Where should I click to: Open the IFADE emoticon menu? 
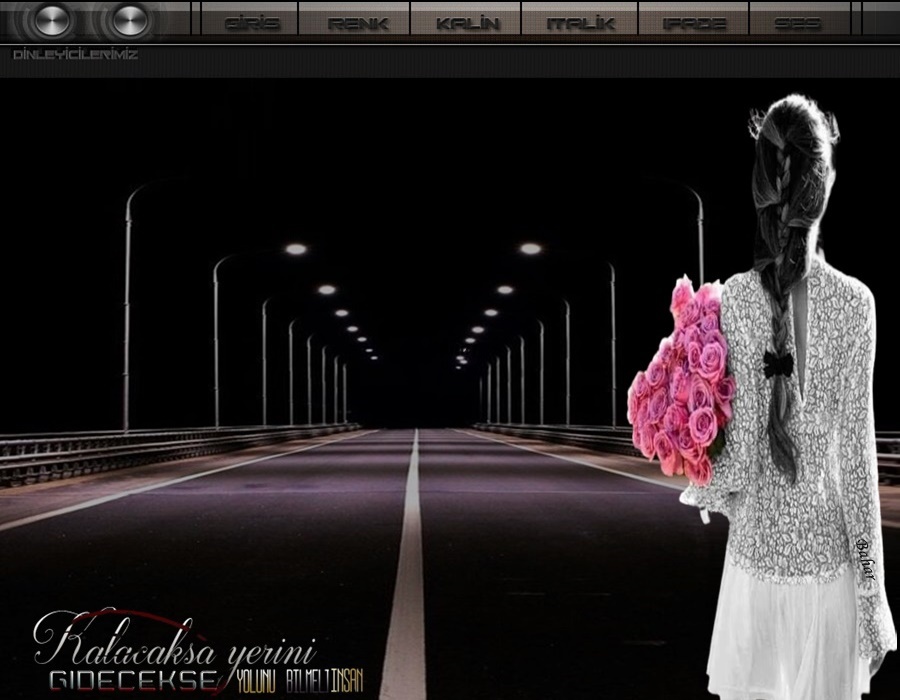point(694,23)
